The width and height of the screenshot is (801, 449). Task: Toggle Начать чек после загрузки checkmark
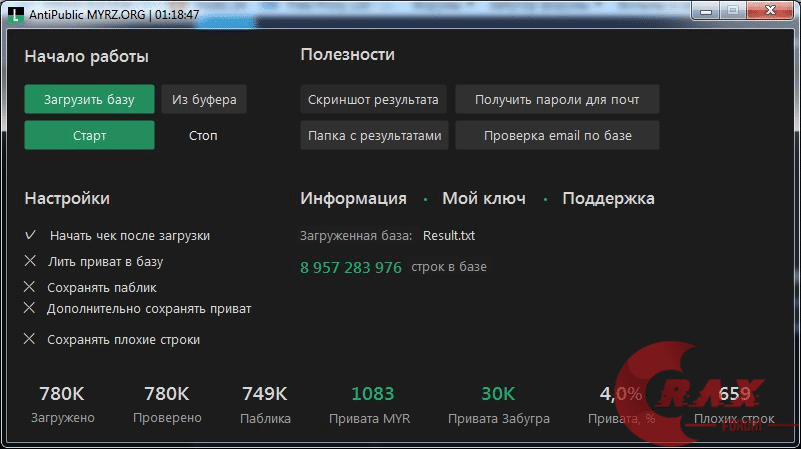click(30, 235)
